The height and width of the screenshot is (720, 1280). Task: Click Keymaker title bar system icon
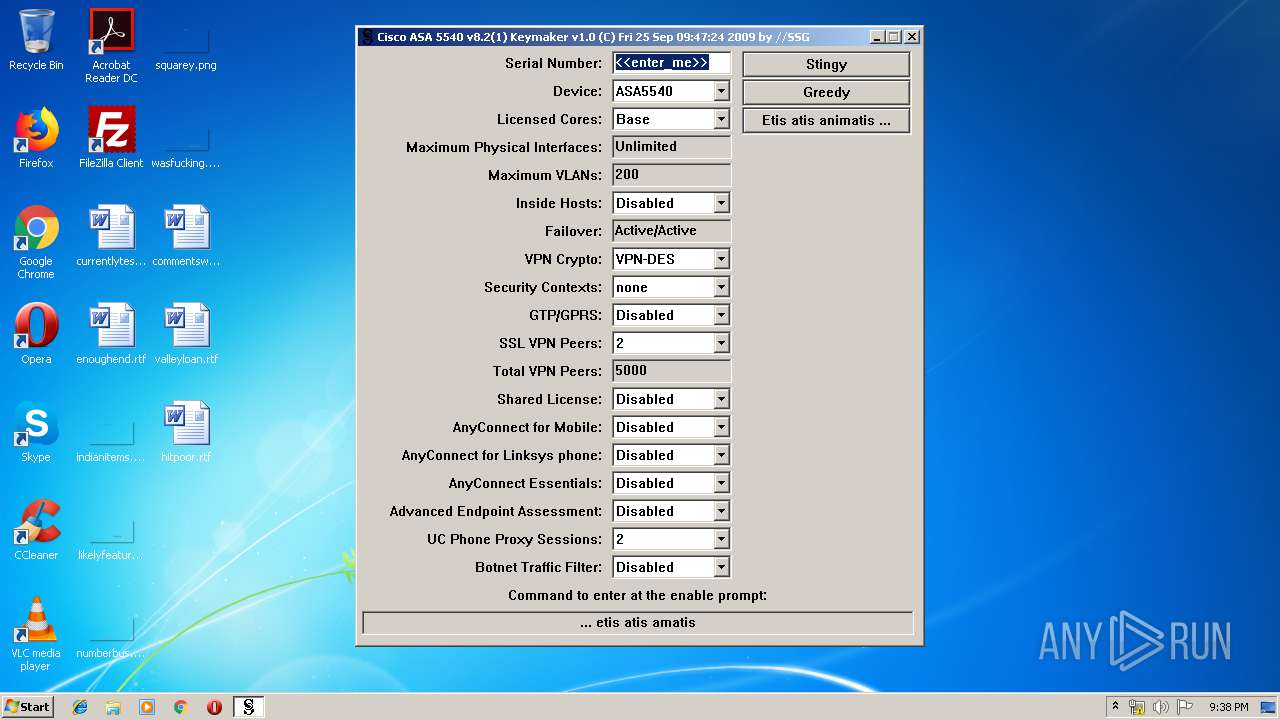(368, 37)
